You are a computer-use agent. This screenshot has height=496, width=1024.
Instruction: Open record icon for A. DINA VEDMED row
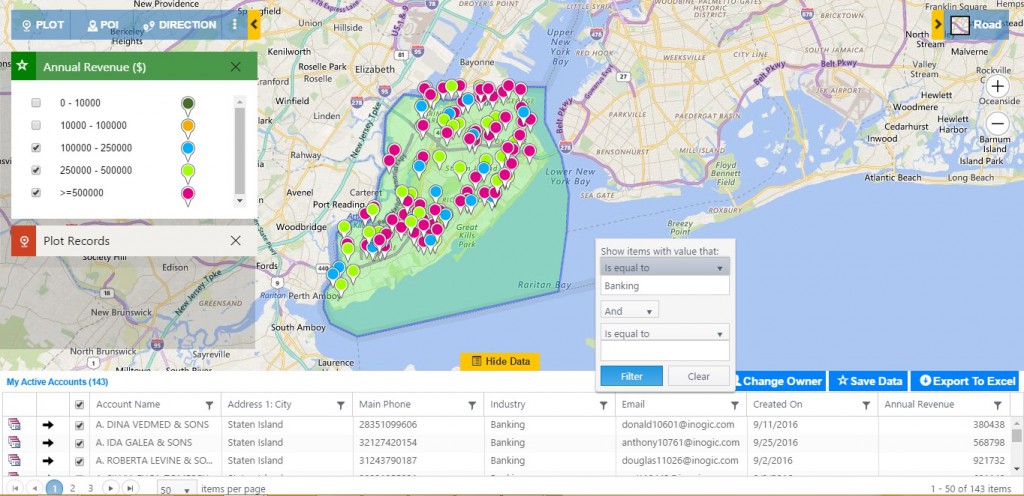tap(14, 424)
